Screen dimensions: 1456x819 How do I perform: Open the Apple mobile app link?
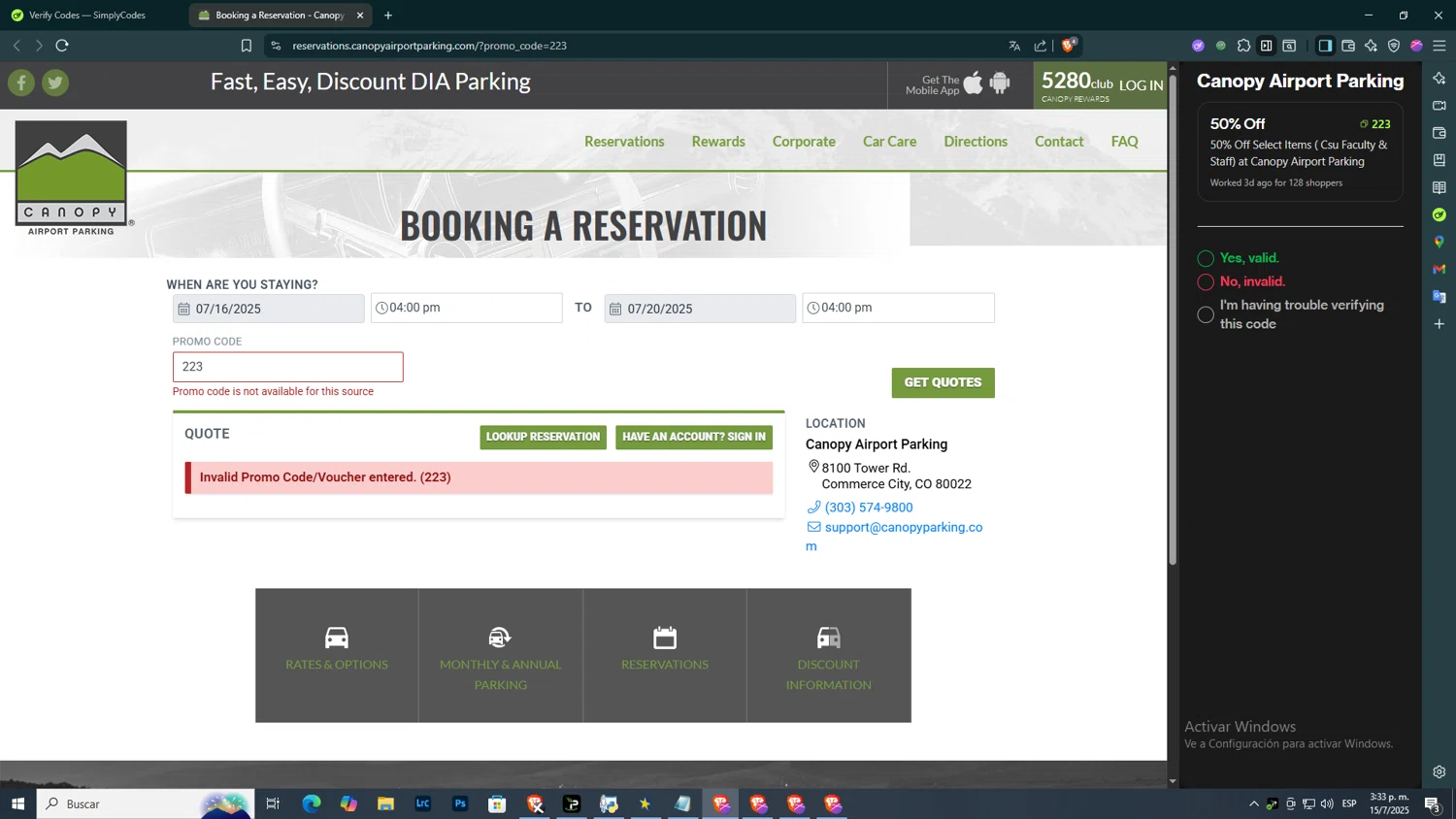(x=973, y=83)
